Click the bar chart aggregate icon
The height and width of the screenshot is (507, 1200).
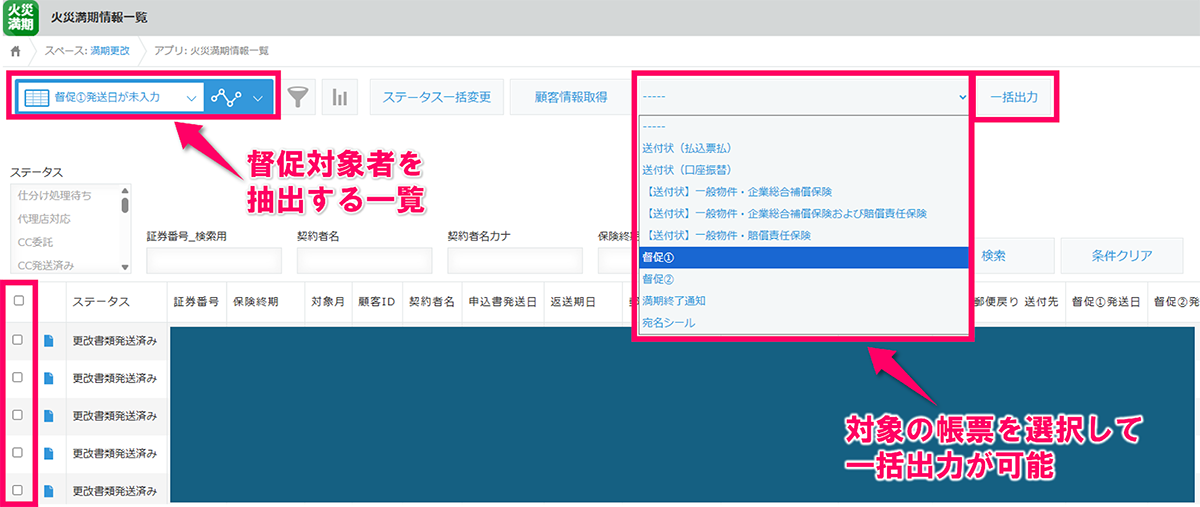[x=340, y=97]
